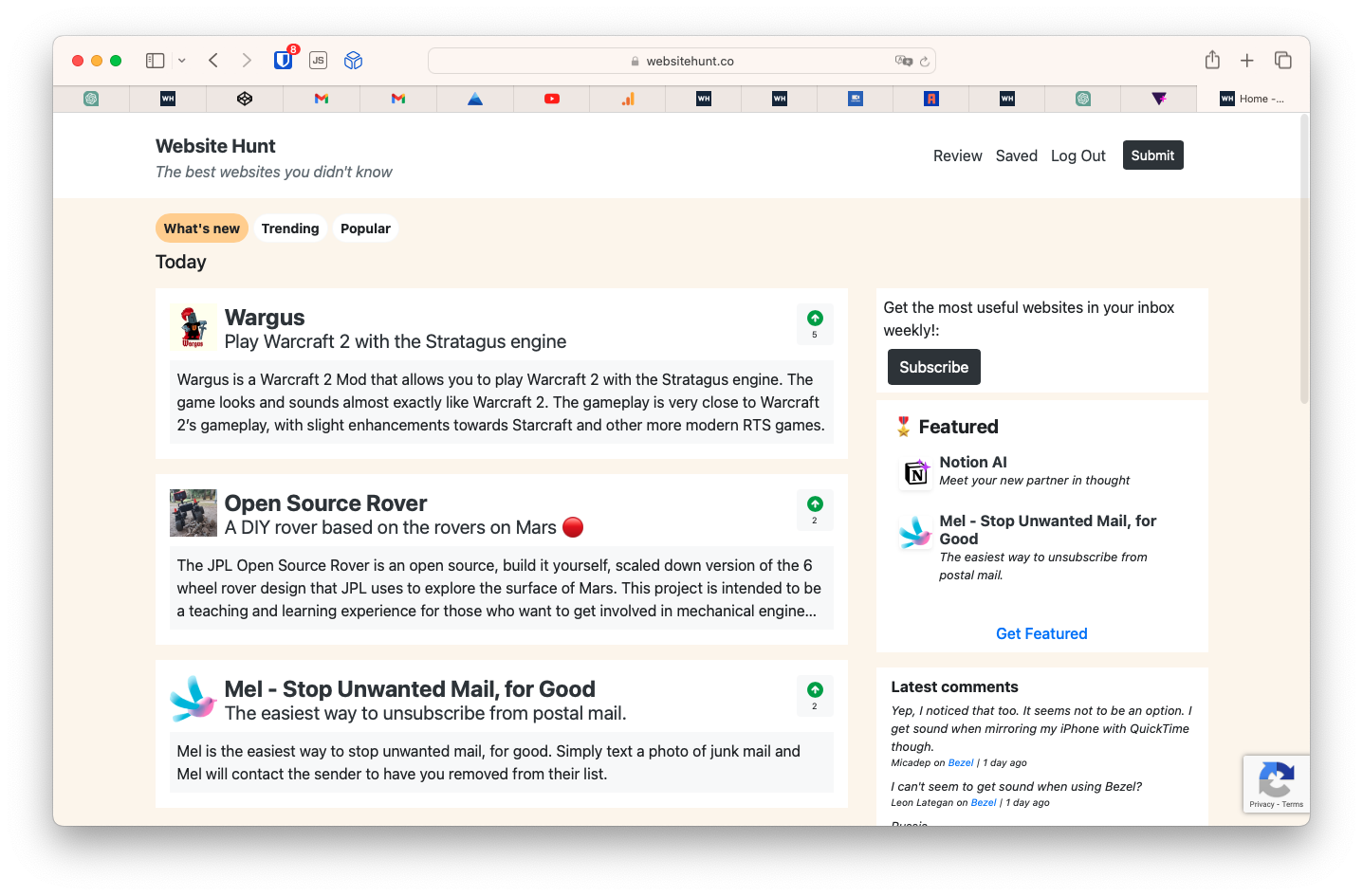Open Mel featured listing title

tap(1047, 530)
